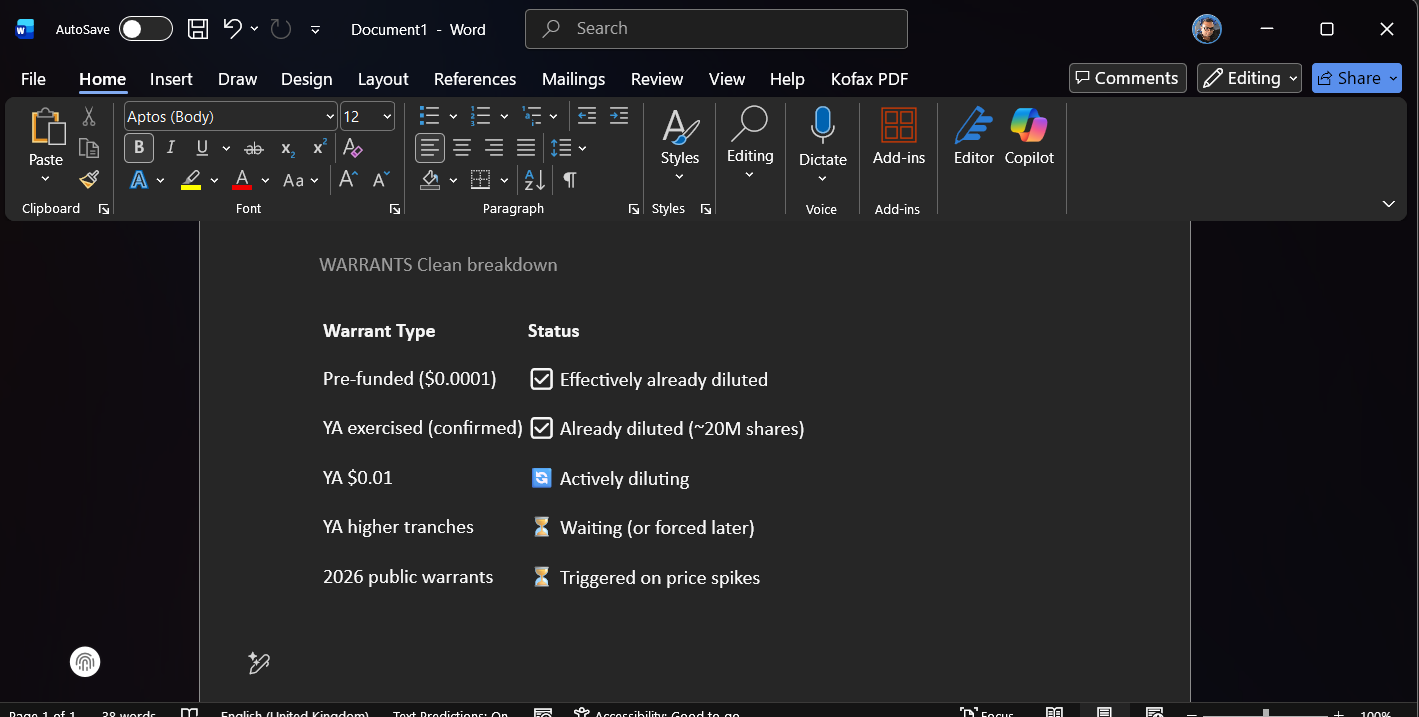Open the Review tab
The image size is (1419, 717).
click(x=657, y=79)
